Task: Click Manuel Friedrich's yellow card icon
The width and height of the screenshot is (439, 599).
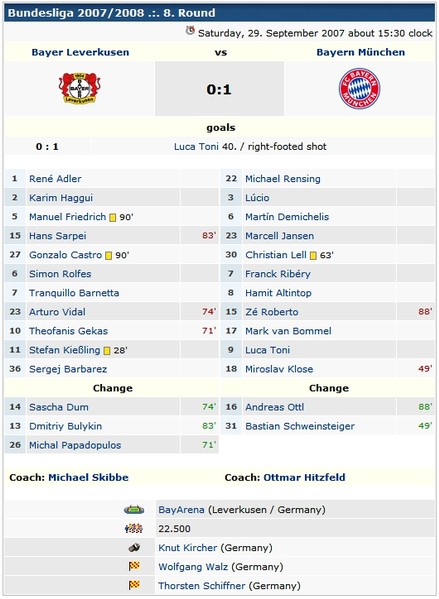Action: click(112, 217)
